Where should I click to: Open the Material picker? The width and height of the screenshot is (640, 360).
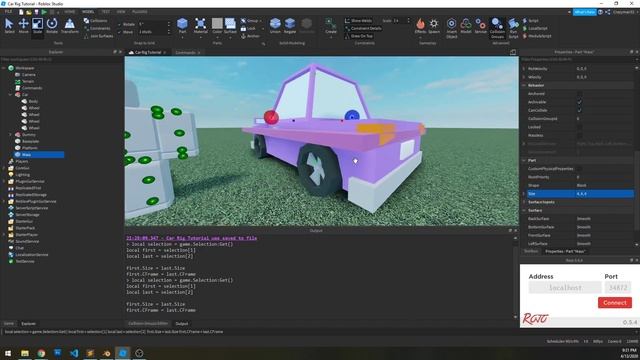[x=200, y=25]
